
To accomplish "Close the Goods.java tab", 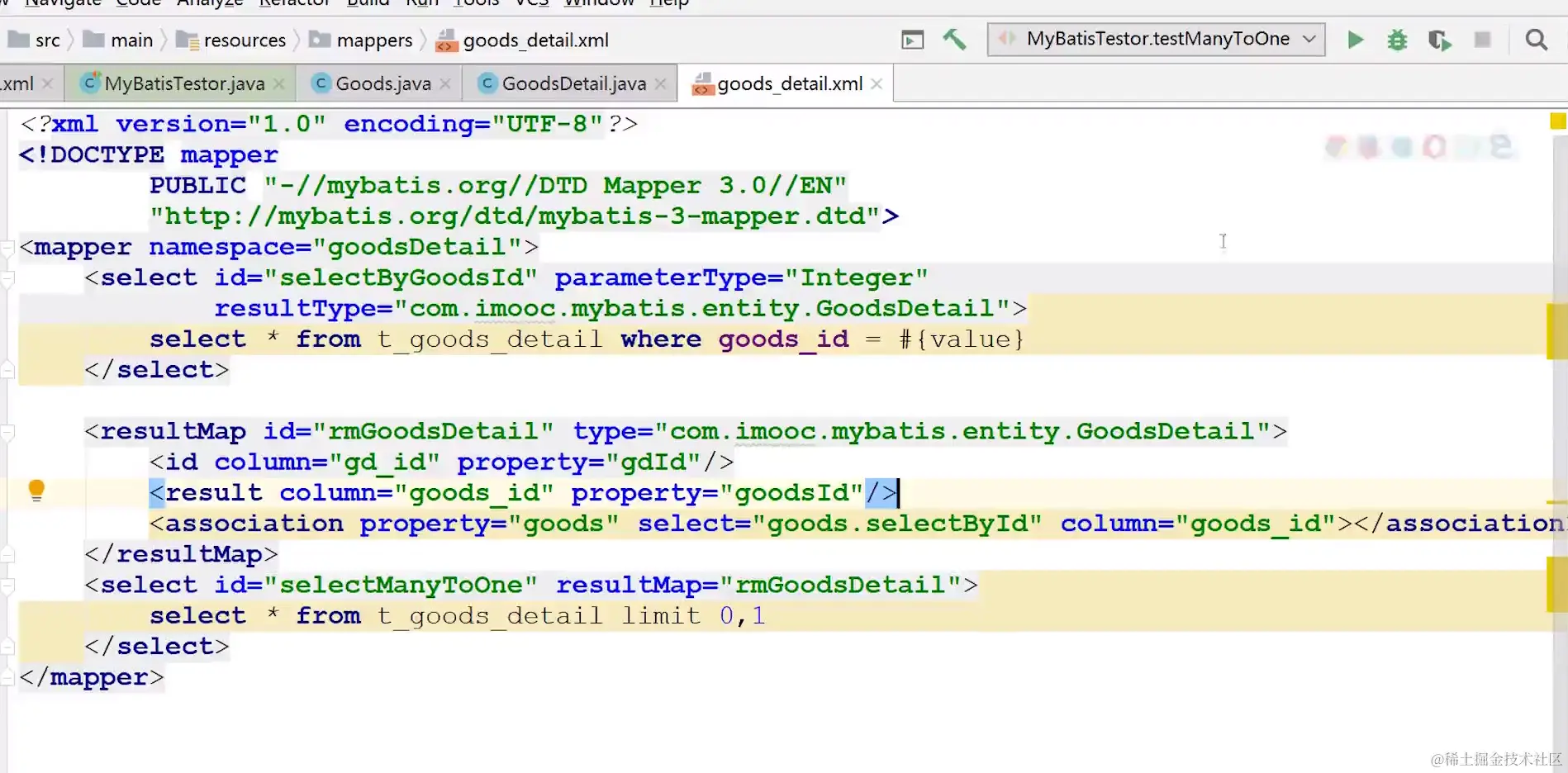I will (445, 83).
